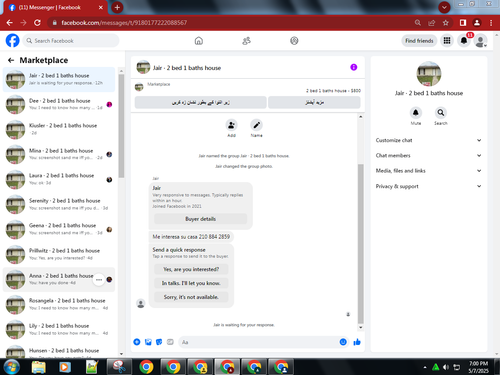Add people with the Add icon

(231, 125)
